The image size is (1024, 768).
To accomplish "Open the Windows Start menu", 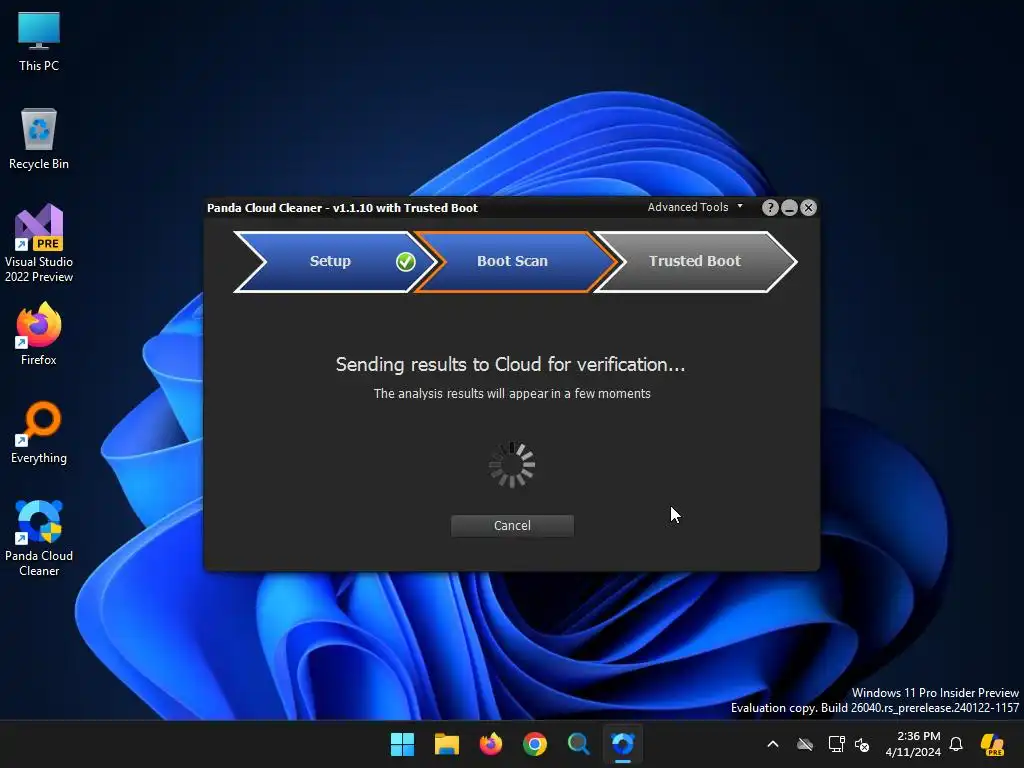I will (x=402, y=744).
